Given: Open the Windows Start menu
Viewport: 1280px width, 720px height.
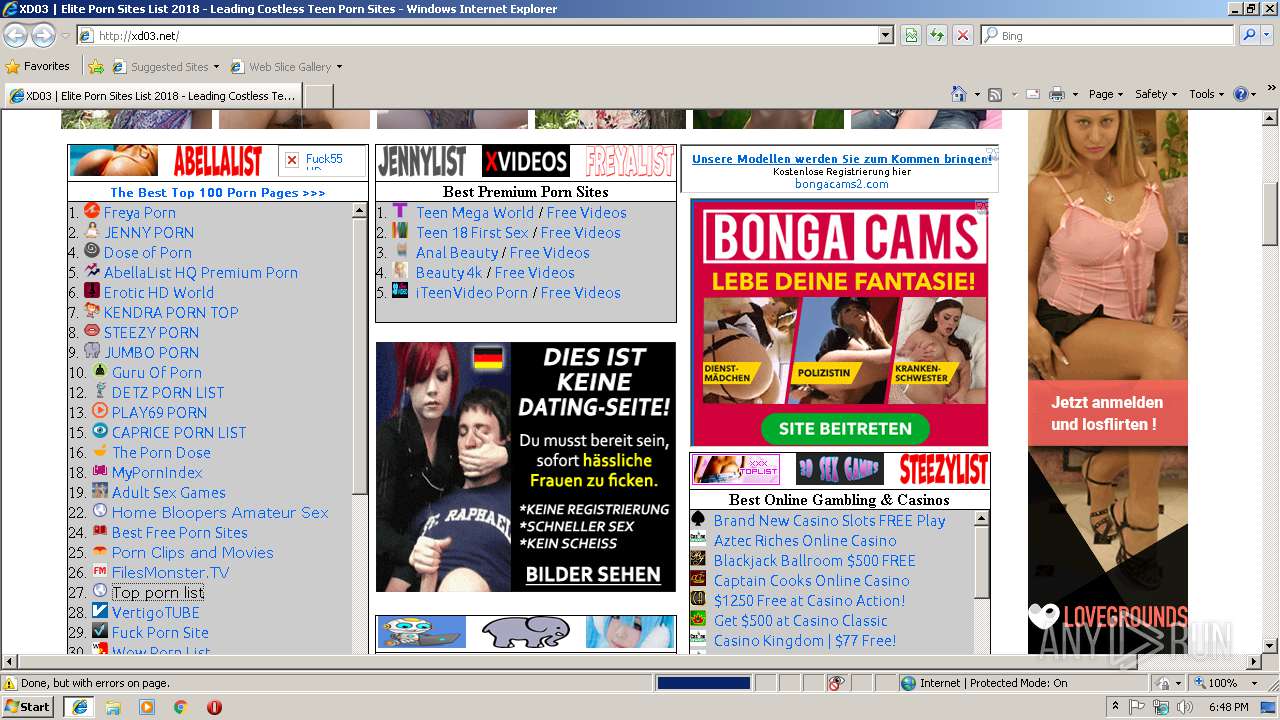Looking at the screenshot, I should (28, 706).
